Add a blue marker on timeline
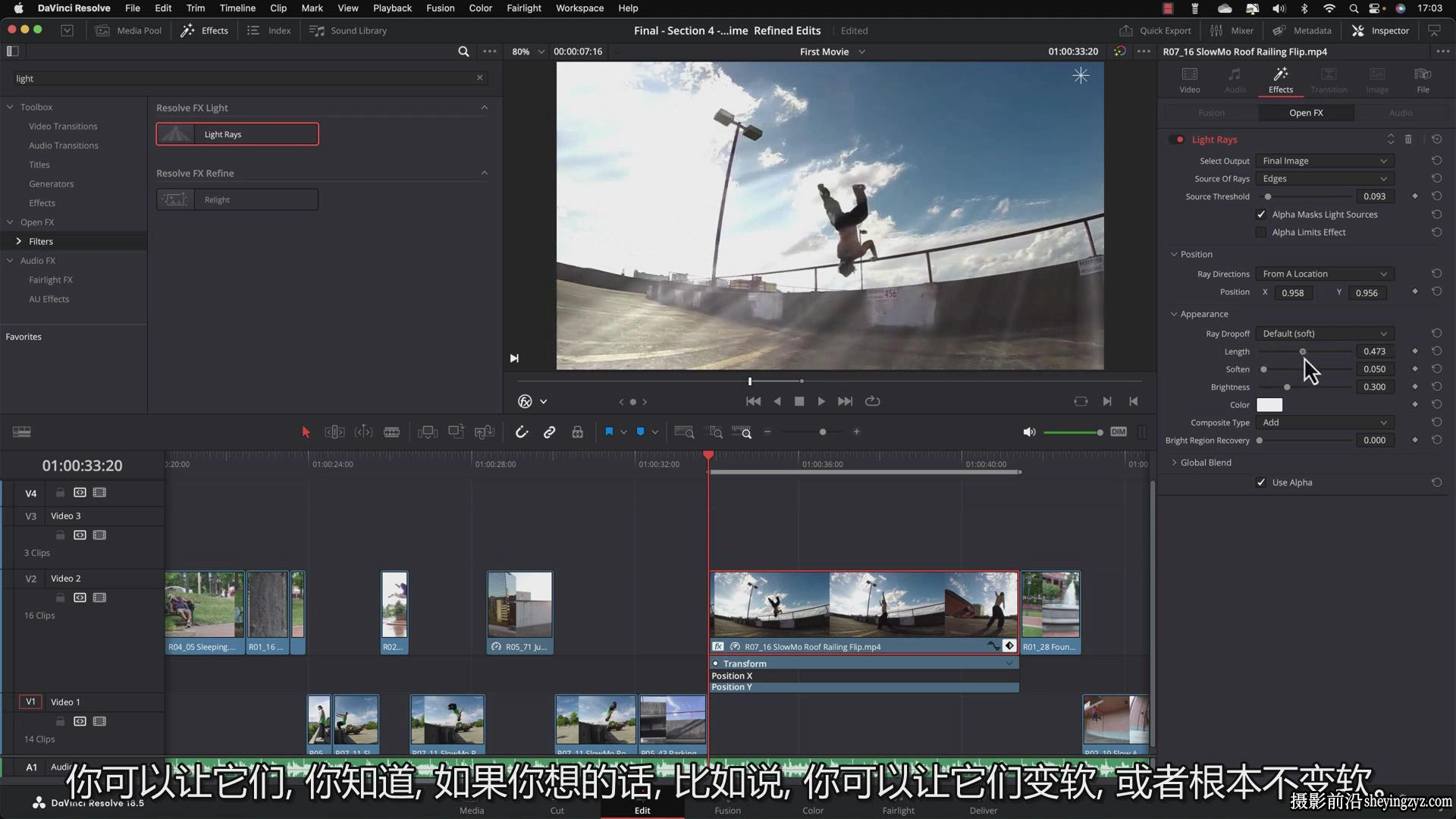 click(x=641, y=432)
